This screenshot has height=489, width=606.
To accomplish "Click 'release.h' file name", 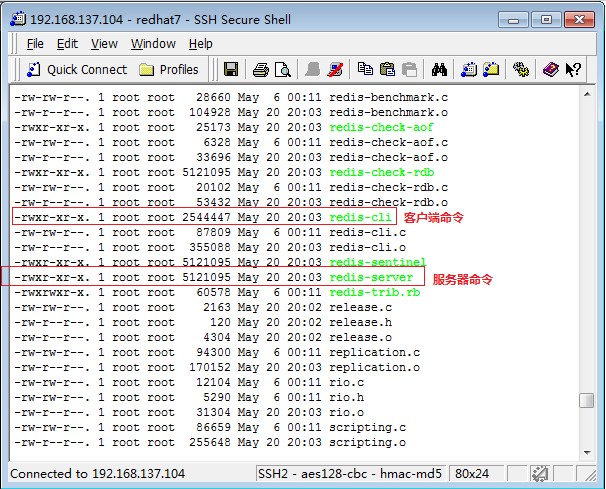I will pos(361,322).
